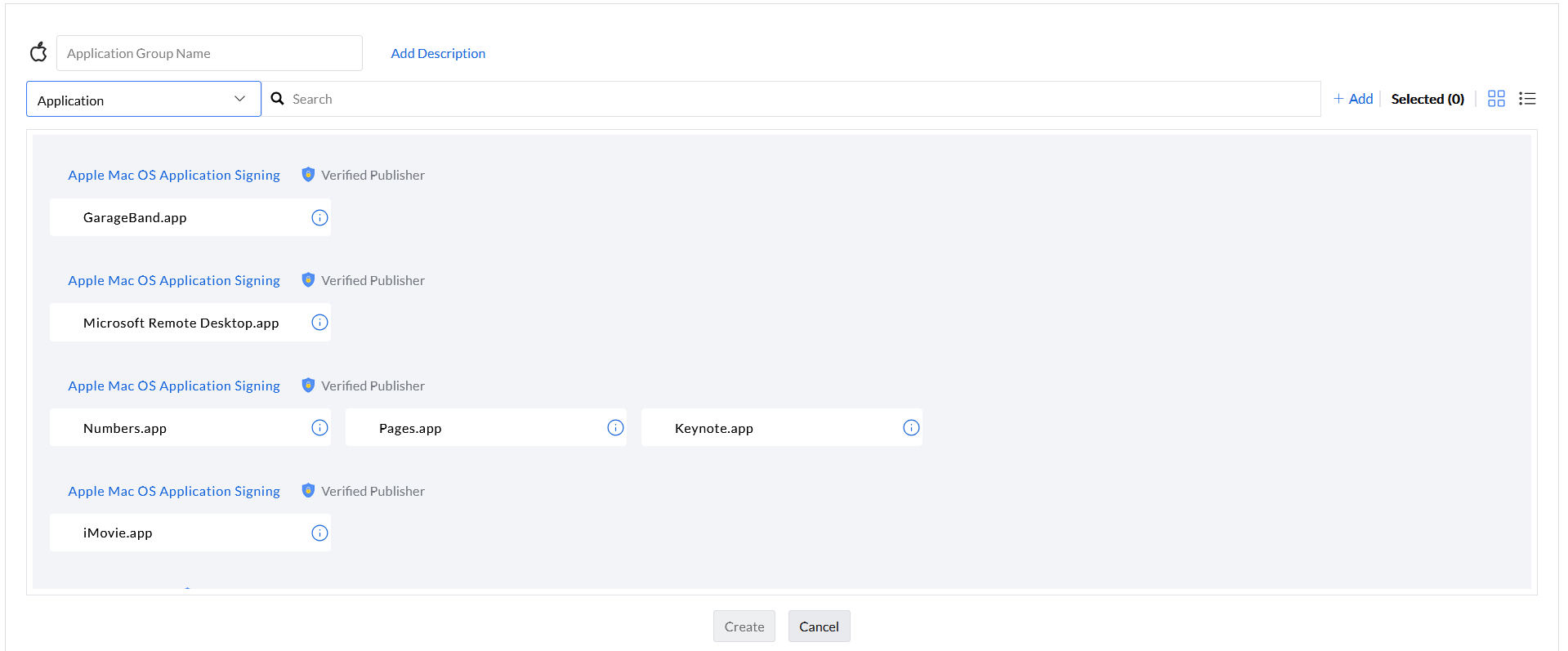Image resolution: width=1568 pixels, height=651 pixels.
Task: Click the verified shield above iMovie.app
Action: point(308,490)
